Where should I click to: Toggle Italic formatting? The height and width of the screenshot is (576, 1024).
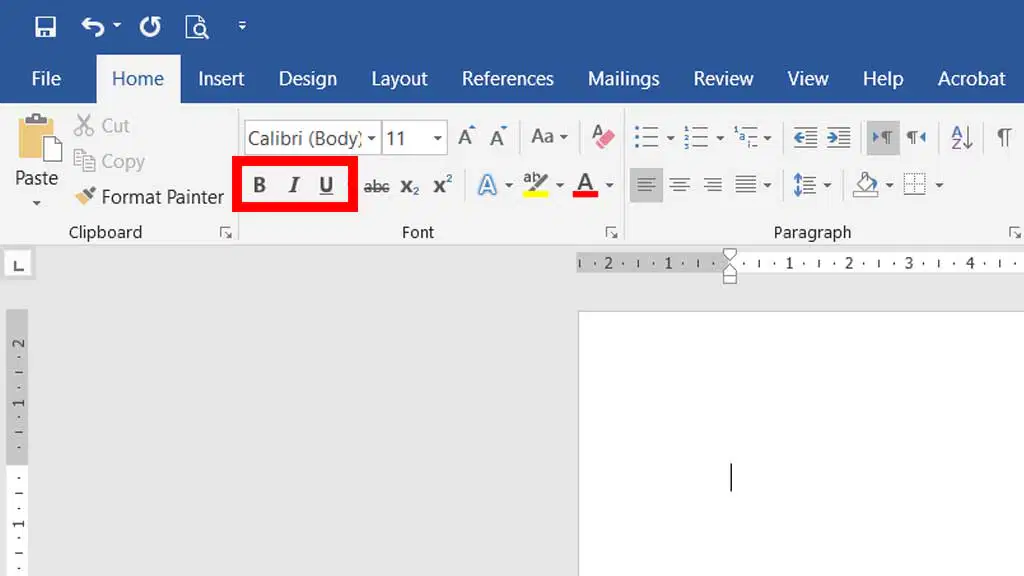coord(294,185)
